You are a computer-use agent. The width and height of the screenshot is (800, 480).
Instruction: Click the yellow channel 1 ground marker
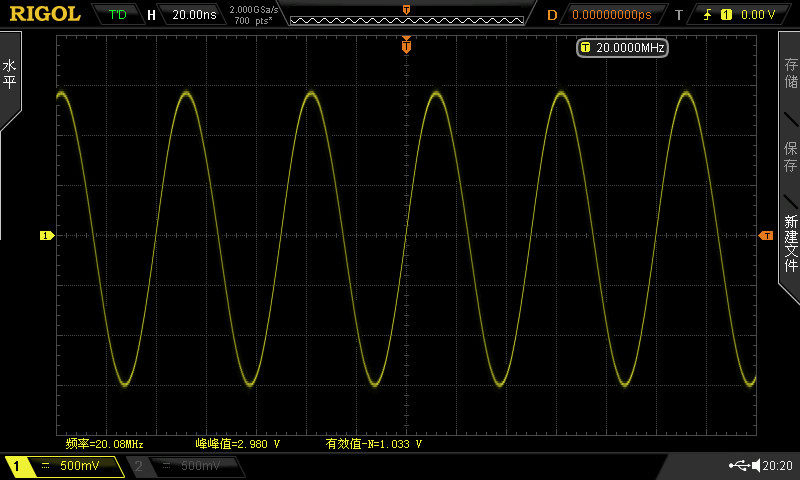coord(46,236)
